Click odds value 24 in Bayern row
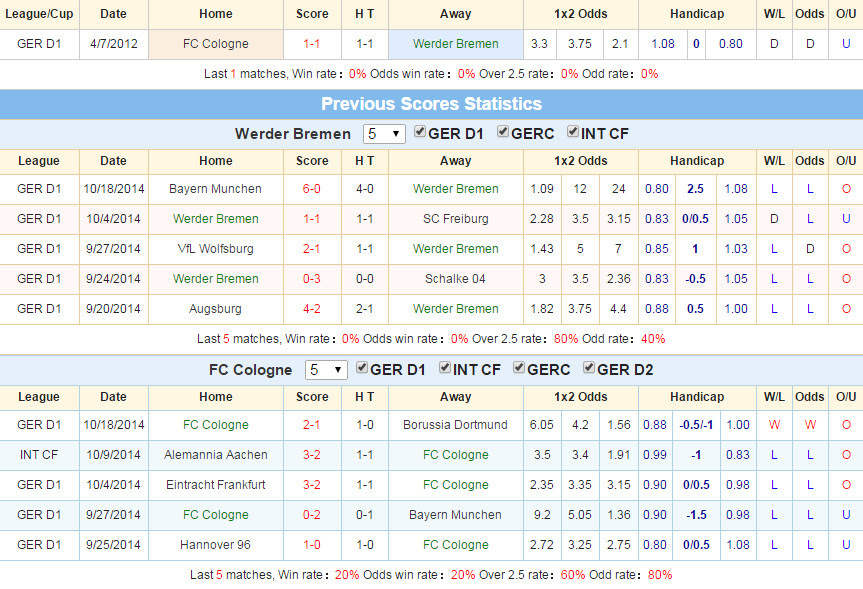 point(619,189)
